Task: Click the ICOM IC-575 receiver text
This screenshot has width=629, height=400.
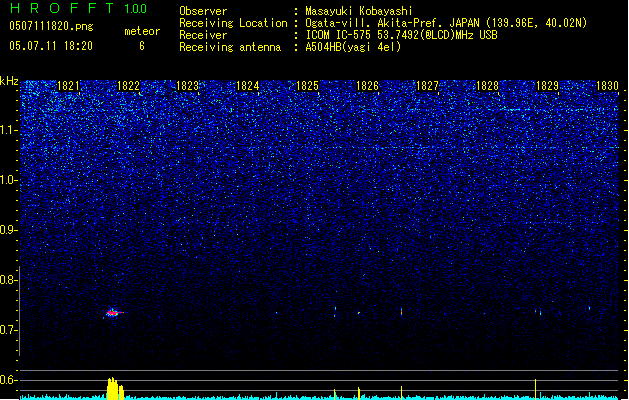Action: pos(401,35)
